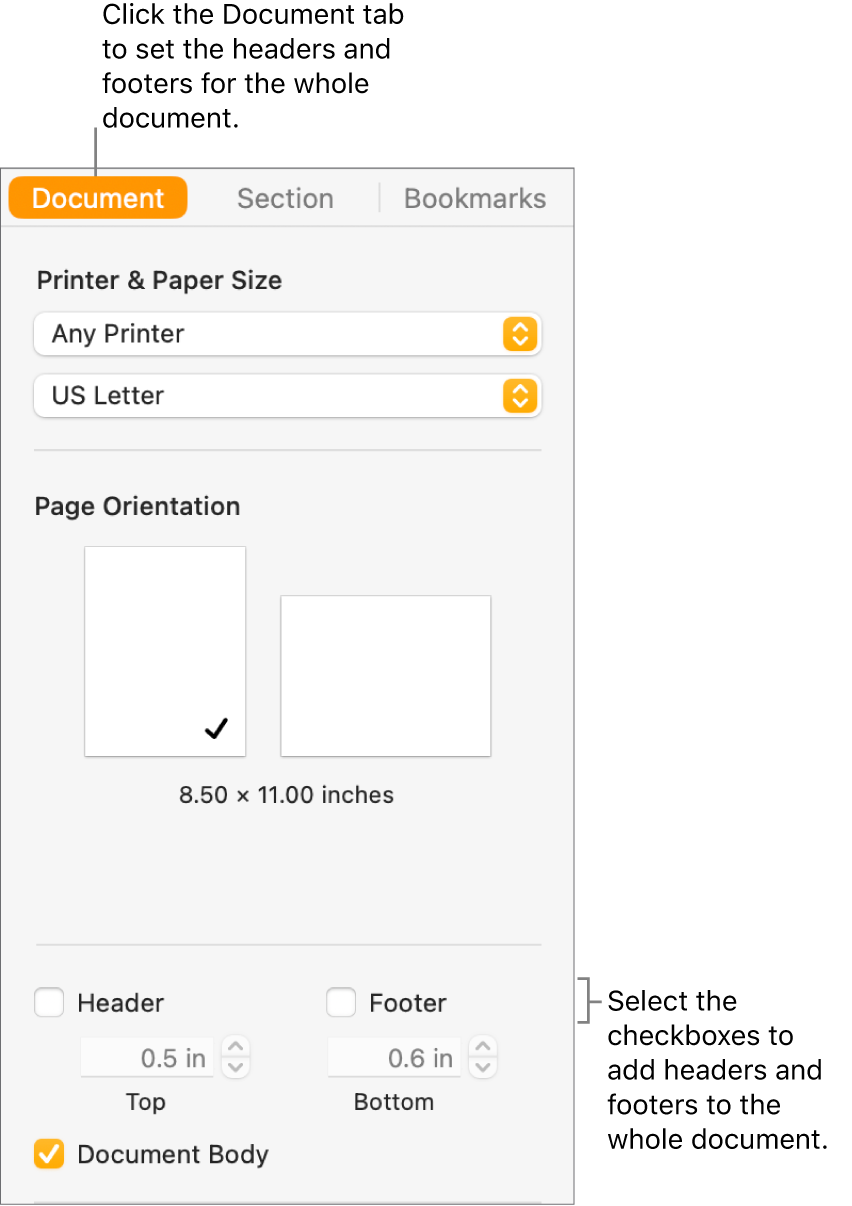Click the orange arrows on Any Printer
Image resolution: width=852 pixels, height=1206 pixels.
[519, 334]
